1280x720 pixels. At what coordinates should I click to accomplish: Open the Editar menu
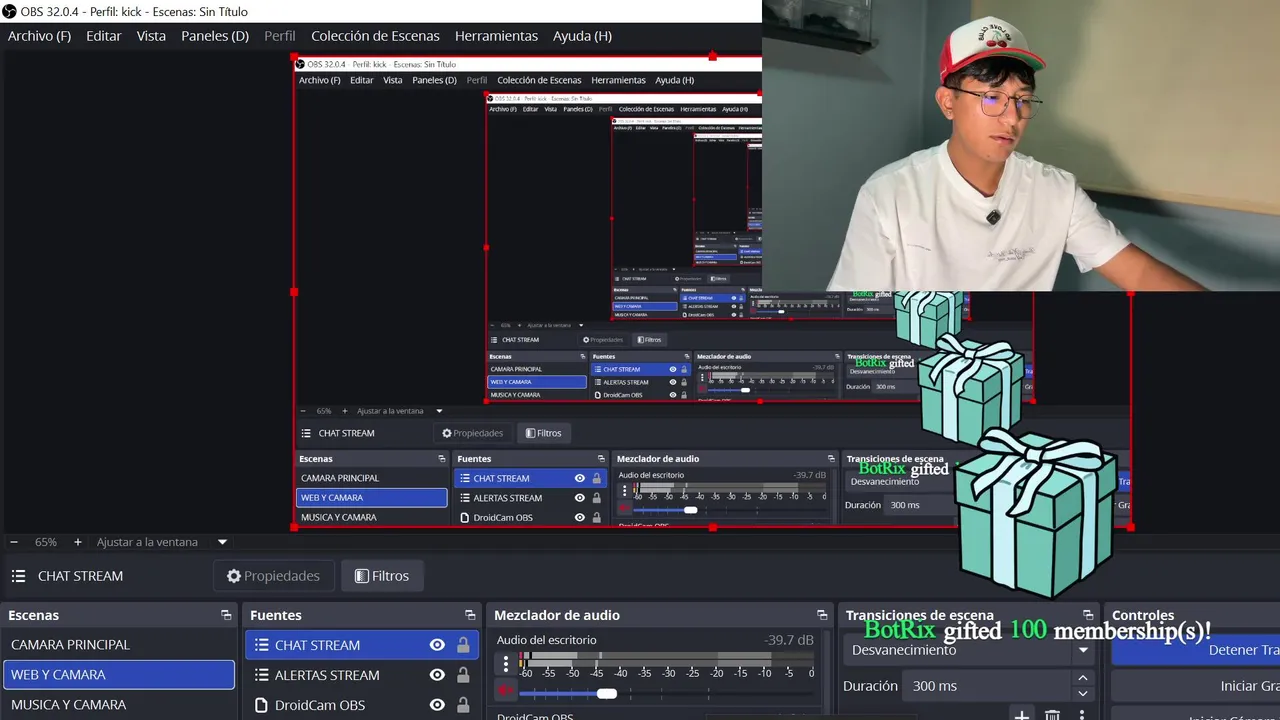point(104,36)
